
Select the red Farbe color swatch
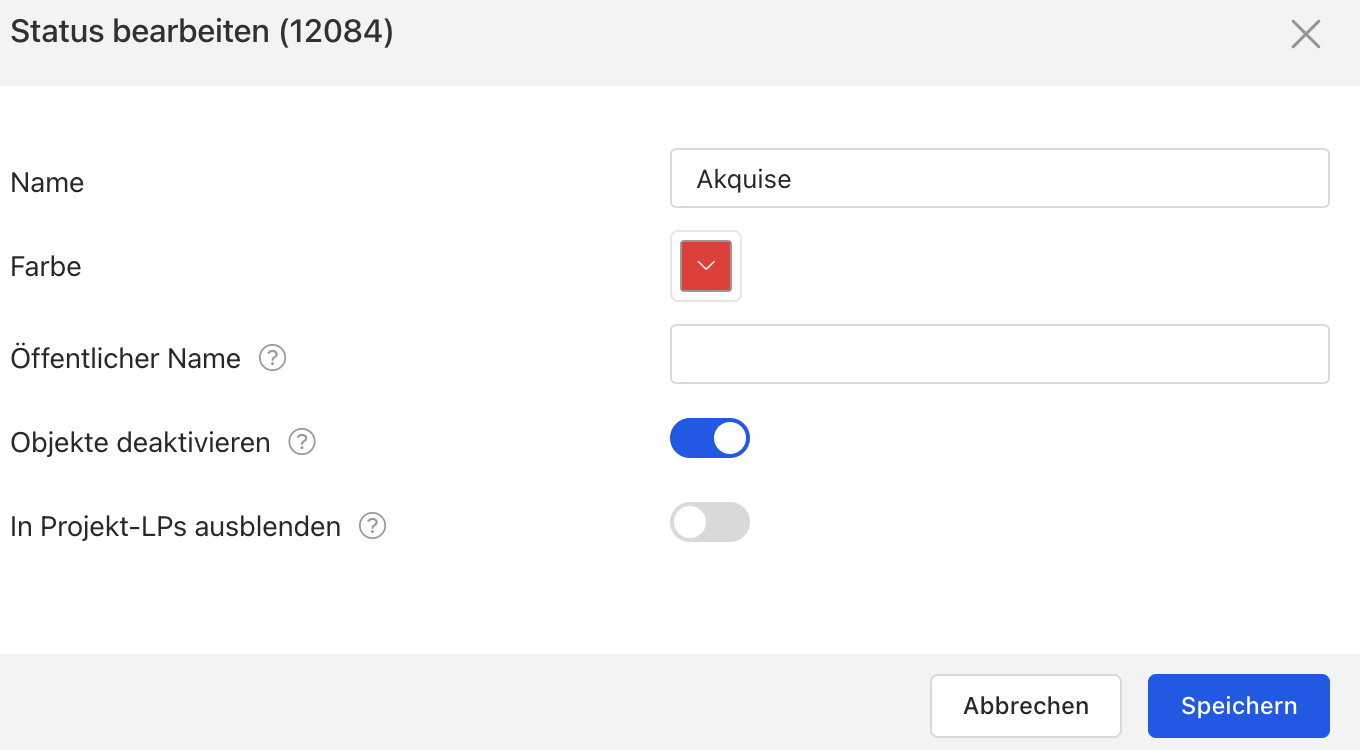[x=706, y=266]
